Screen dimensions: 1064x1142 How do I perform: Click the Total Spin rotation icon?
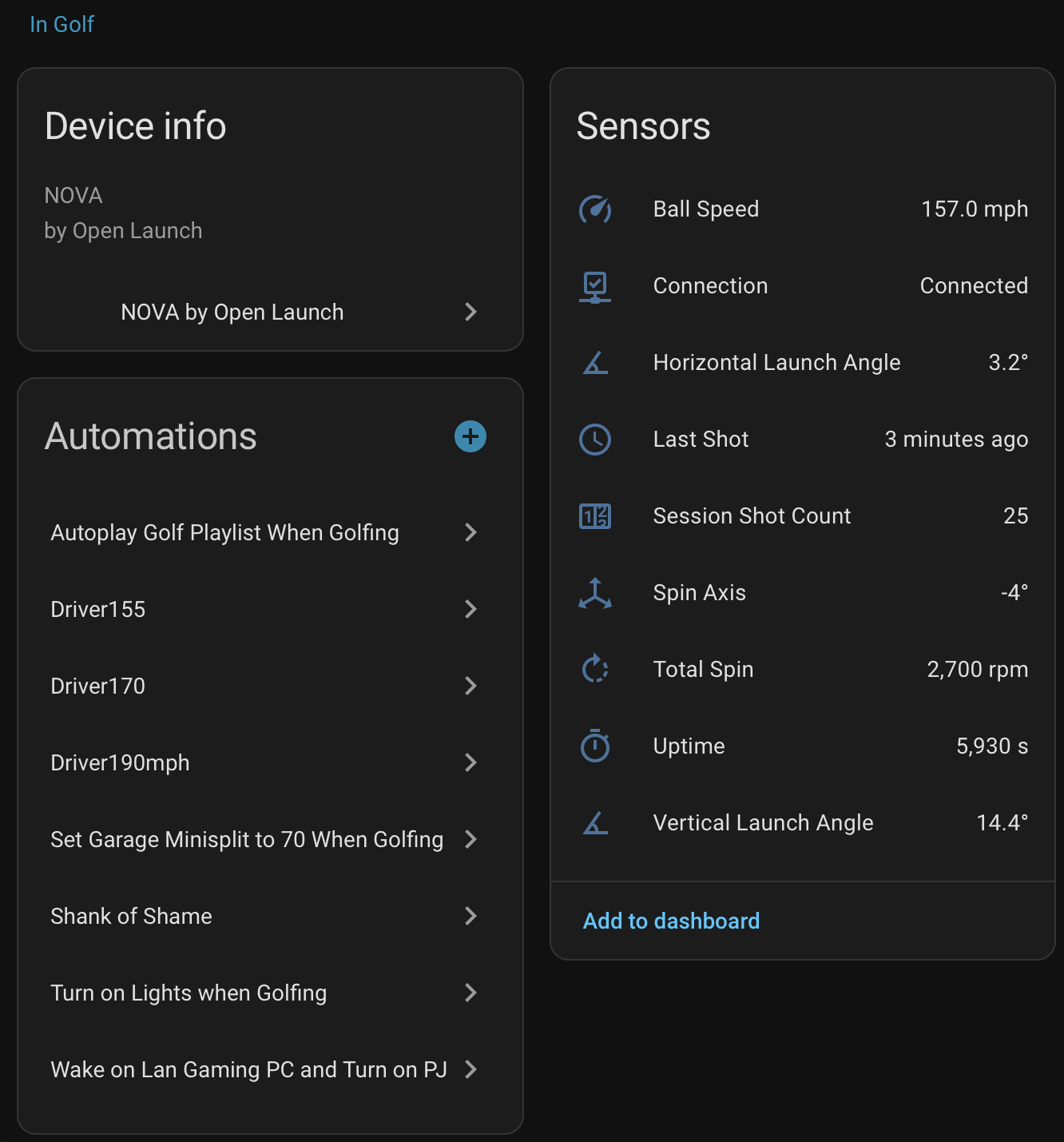coord(595,670)
